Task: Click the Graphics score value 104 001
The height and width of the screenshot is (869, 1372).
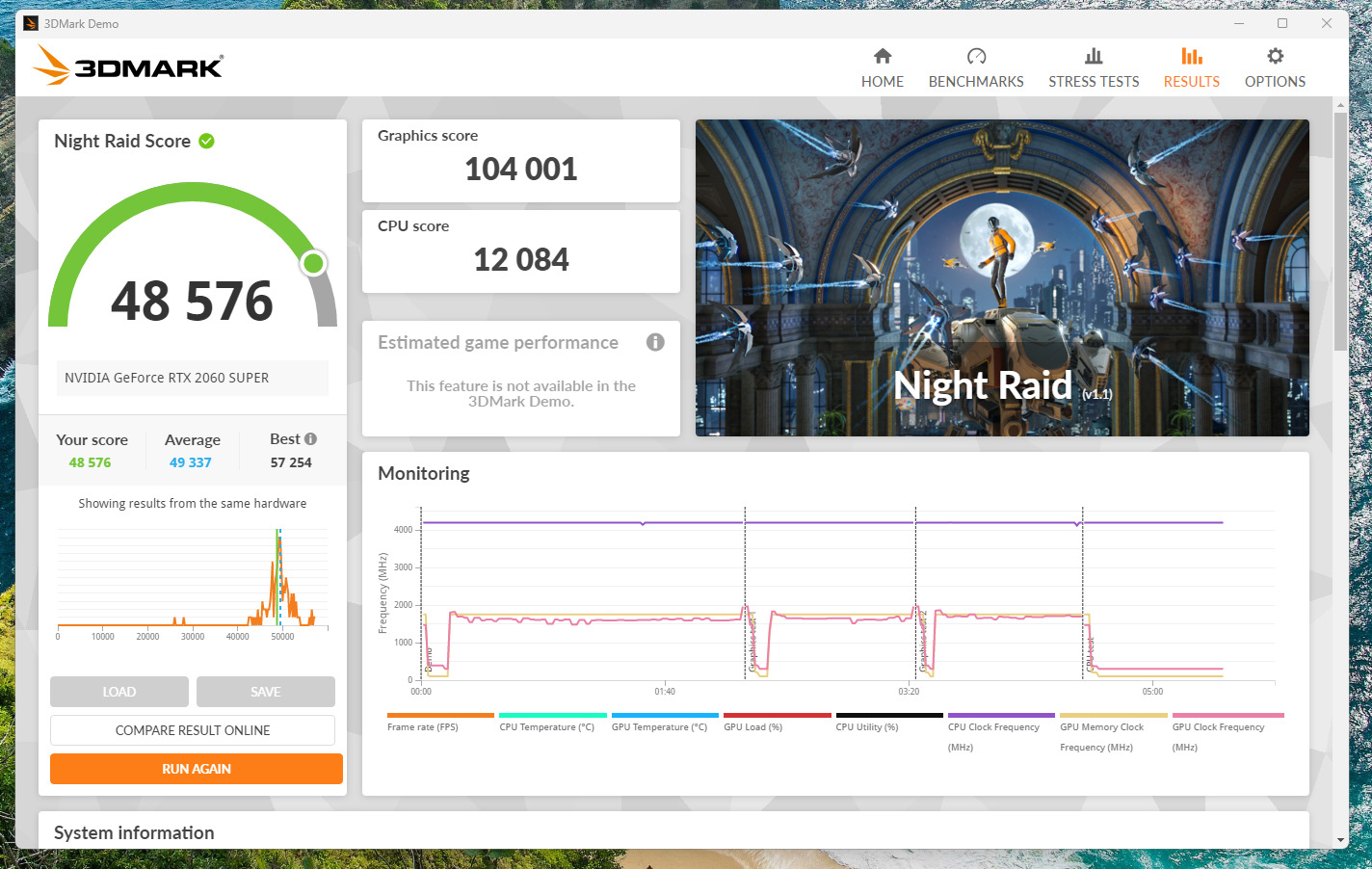Action: click(x=521, y=170)
